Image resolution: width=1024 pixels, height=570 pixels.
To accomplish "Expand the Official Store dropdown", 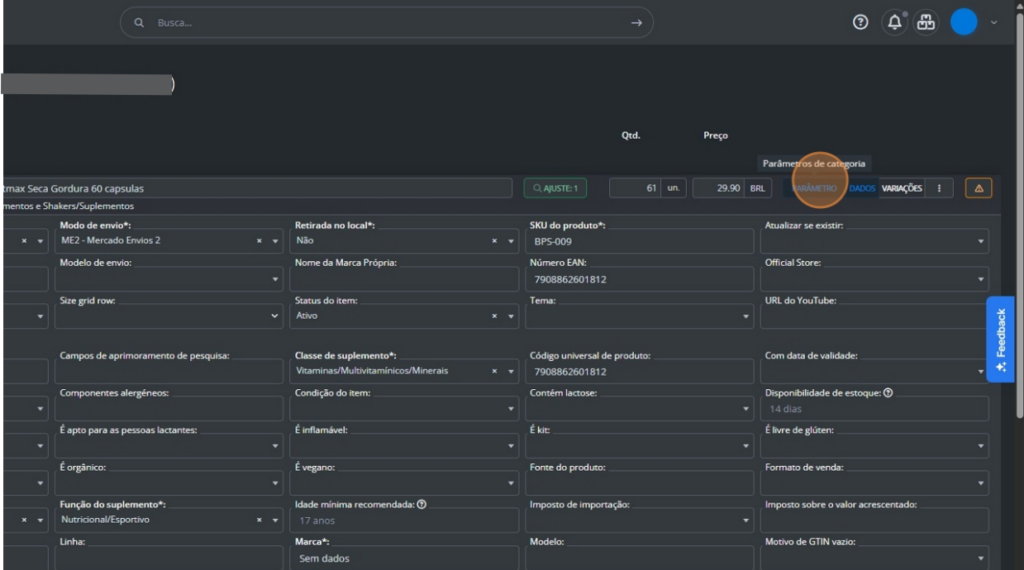I will coord(980,280).
